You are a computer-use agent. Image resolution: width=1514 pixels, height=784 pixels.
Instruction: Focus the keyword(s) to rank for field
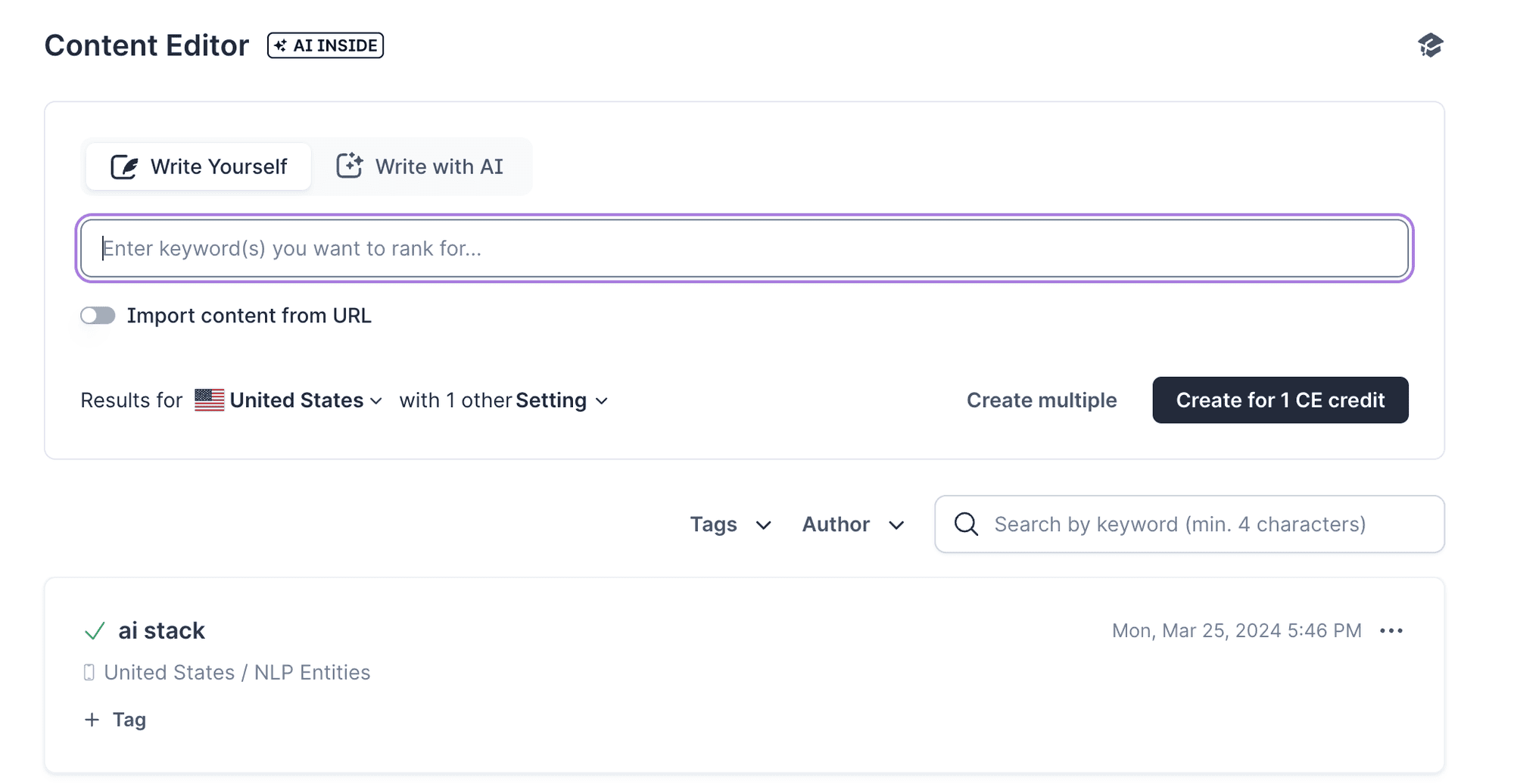coord(744,248)
